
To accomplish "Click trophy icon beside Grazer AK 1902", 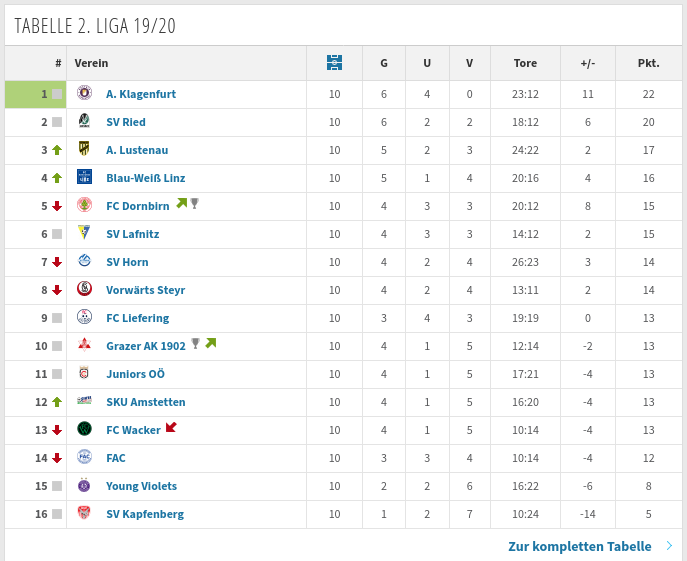I will pos(196,343).
